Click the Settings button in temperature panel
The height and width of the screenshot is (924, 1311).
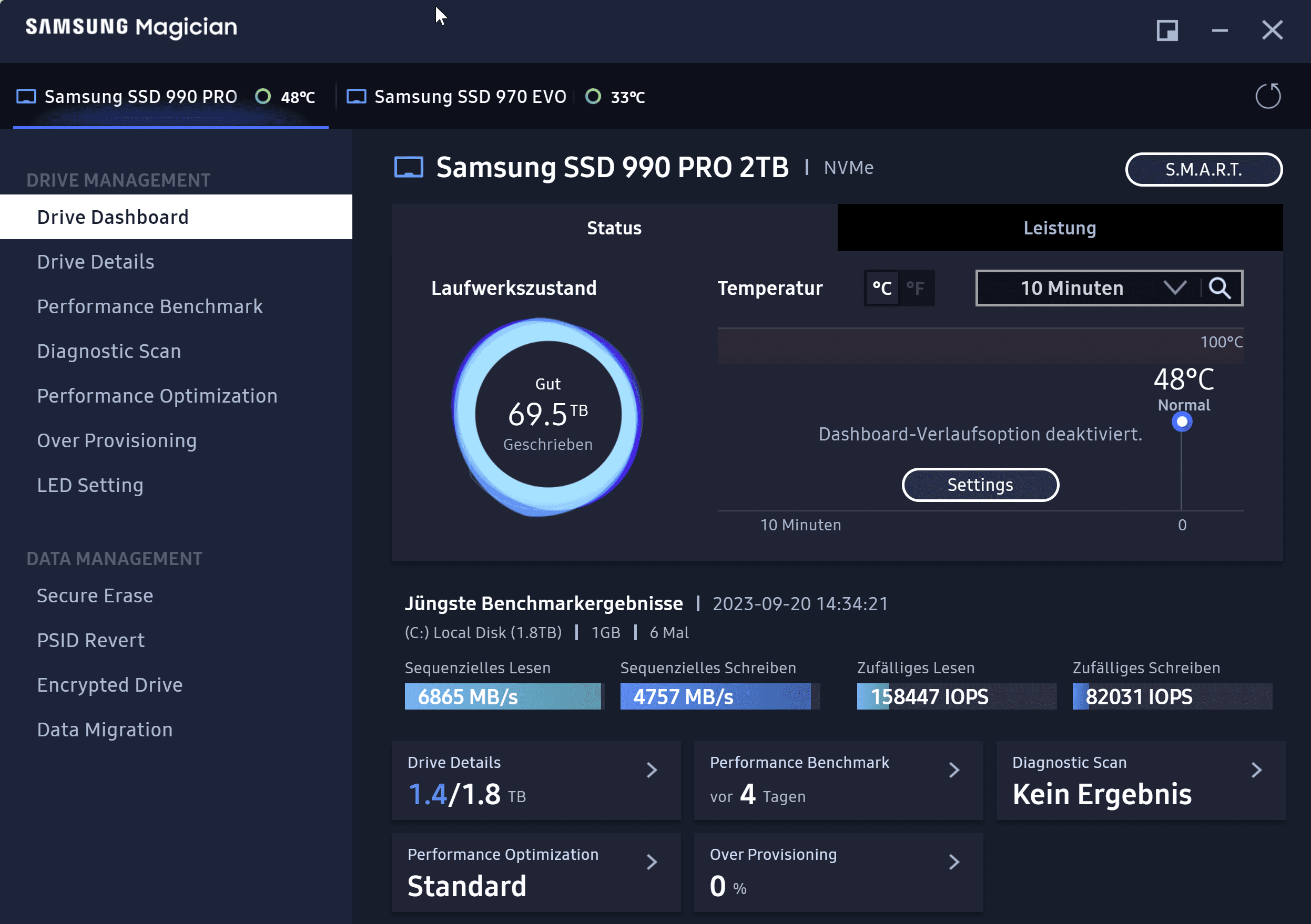[x=980, y=485]
